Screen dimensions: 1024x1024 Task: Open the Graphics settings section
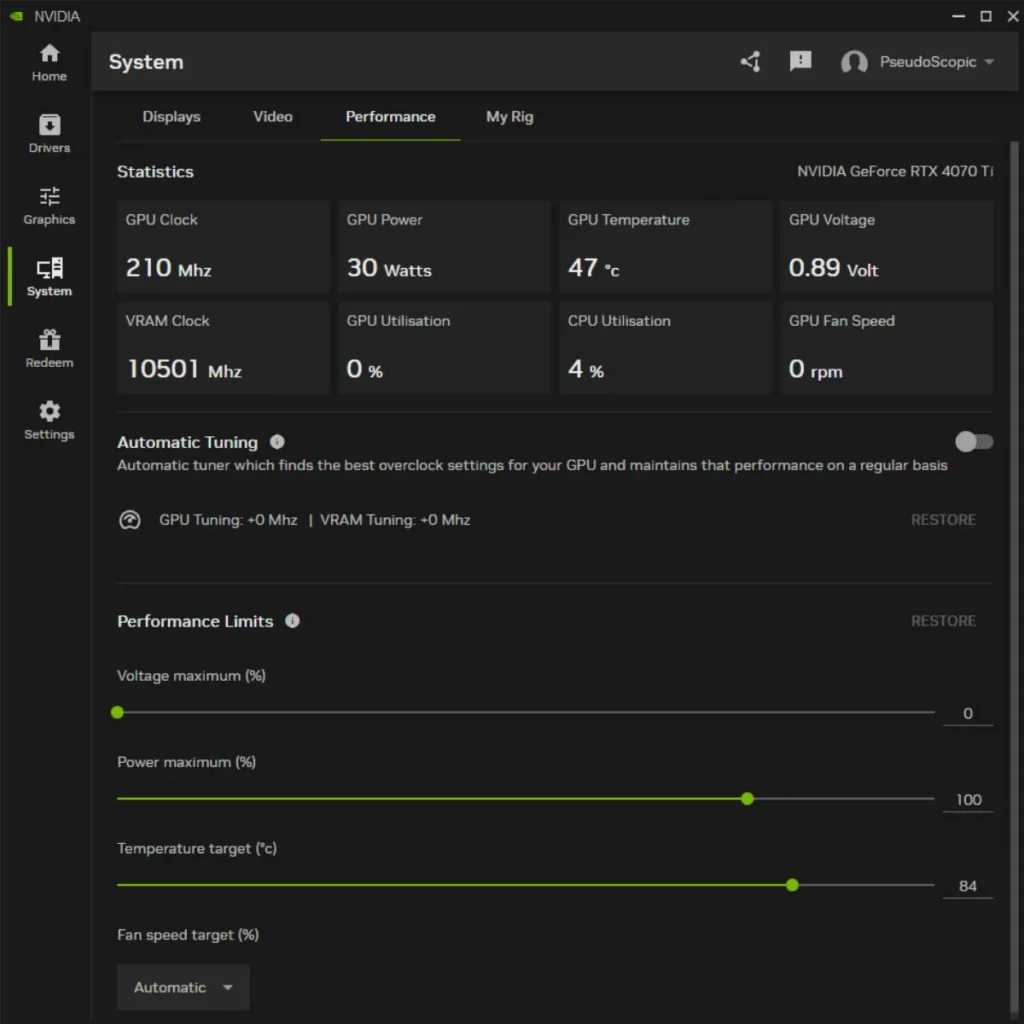[x=49, y=206]
